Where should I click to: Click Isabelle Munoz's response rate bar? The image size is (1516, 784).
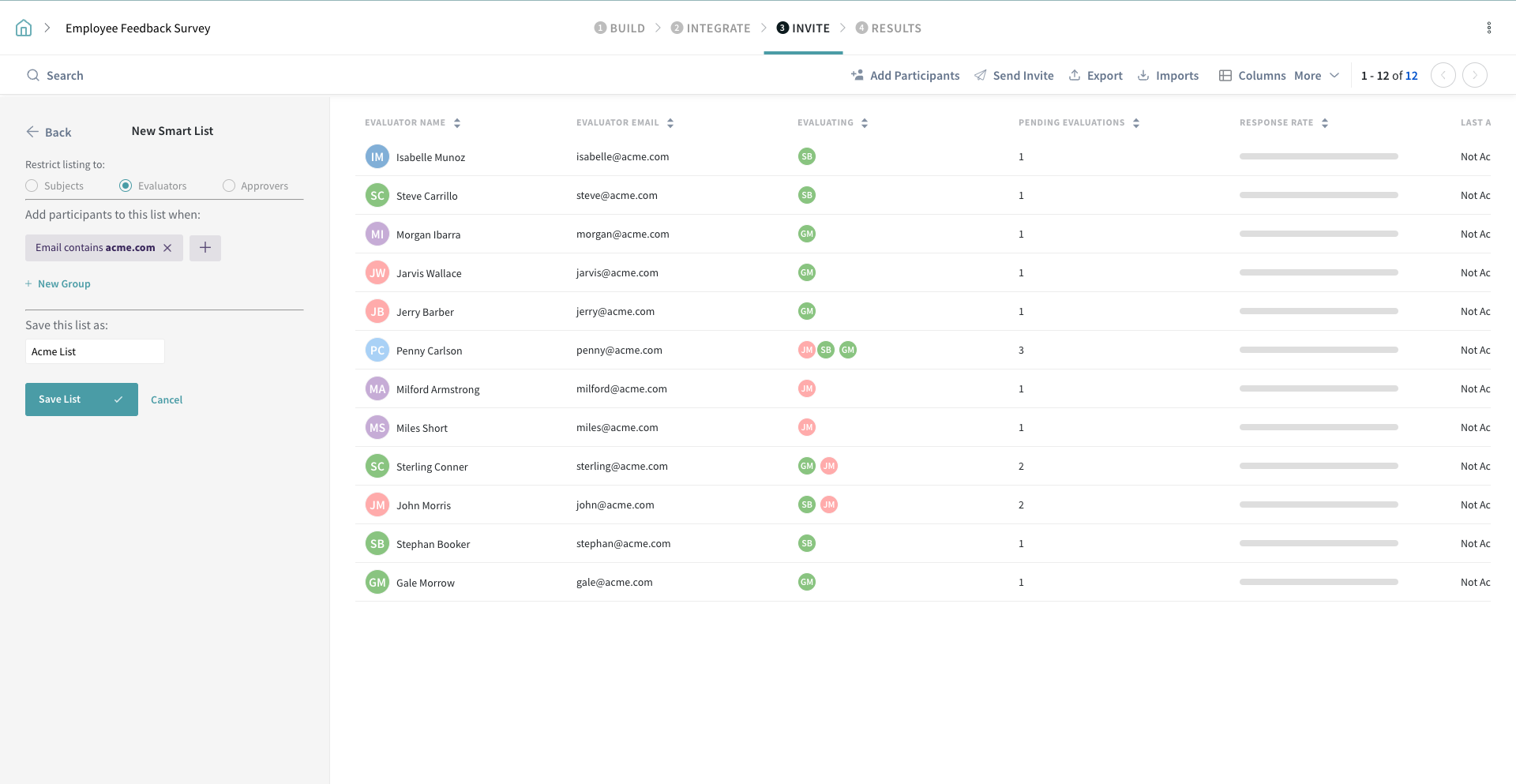[1318, 156]
